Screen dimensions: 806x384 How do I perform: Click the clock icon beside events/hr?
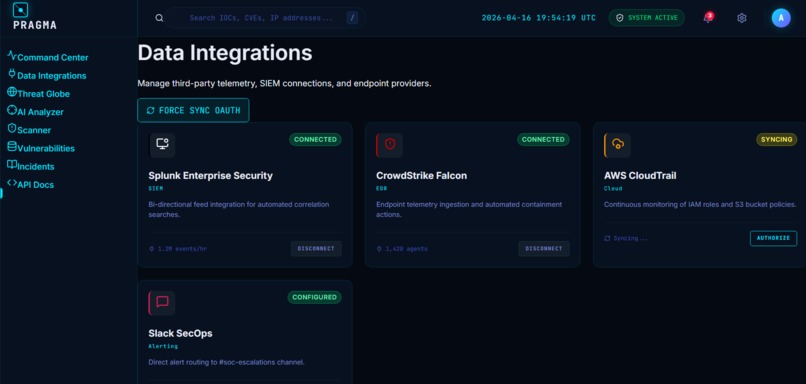(152, 249)
